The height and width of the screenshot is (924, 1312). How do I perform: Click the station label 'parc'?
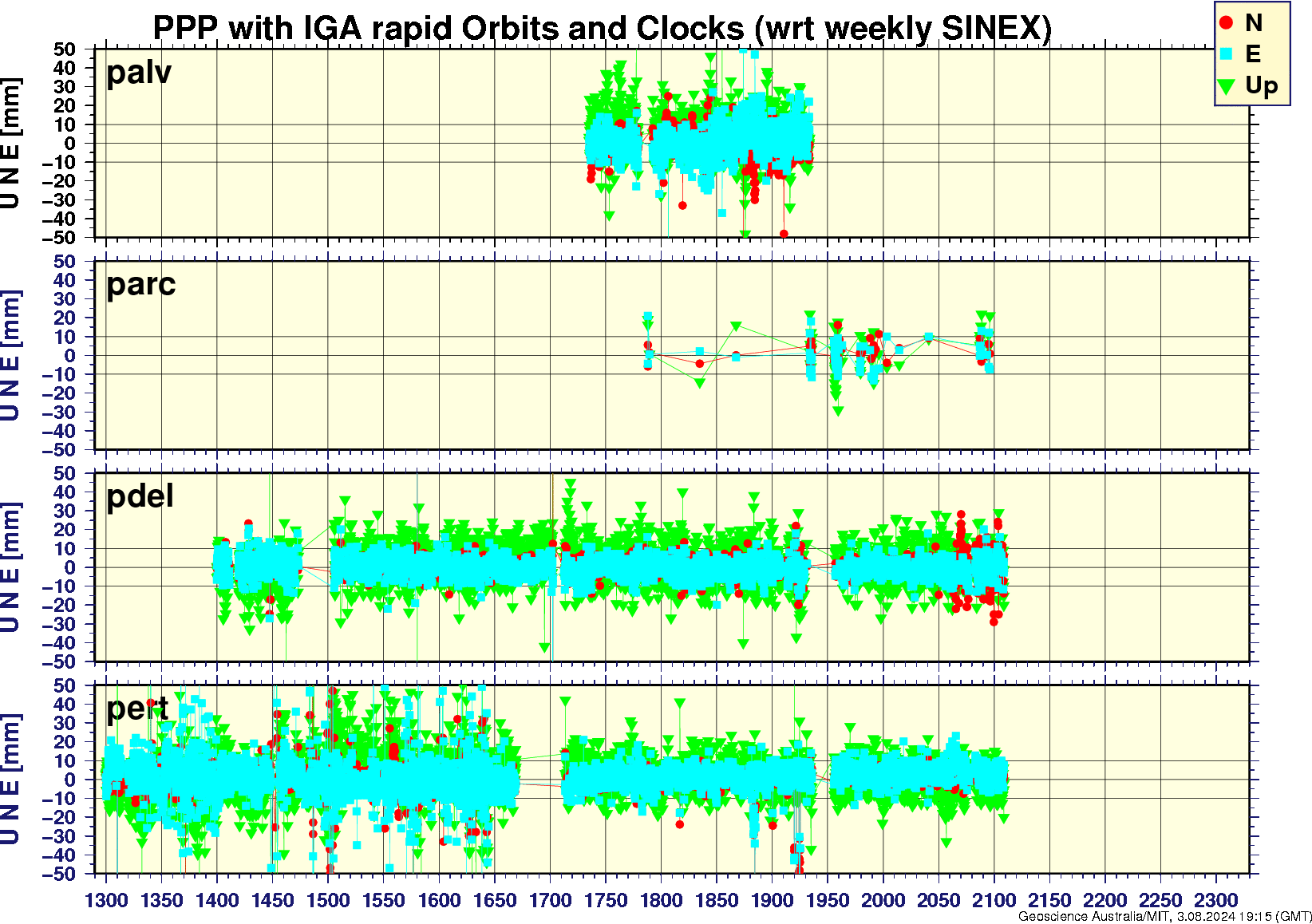click(141, 285)
